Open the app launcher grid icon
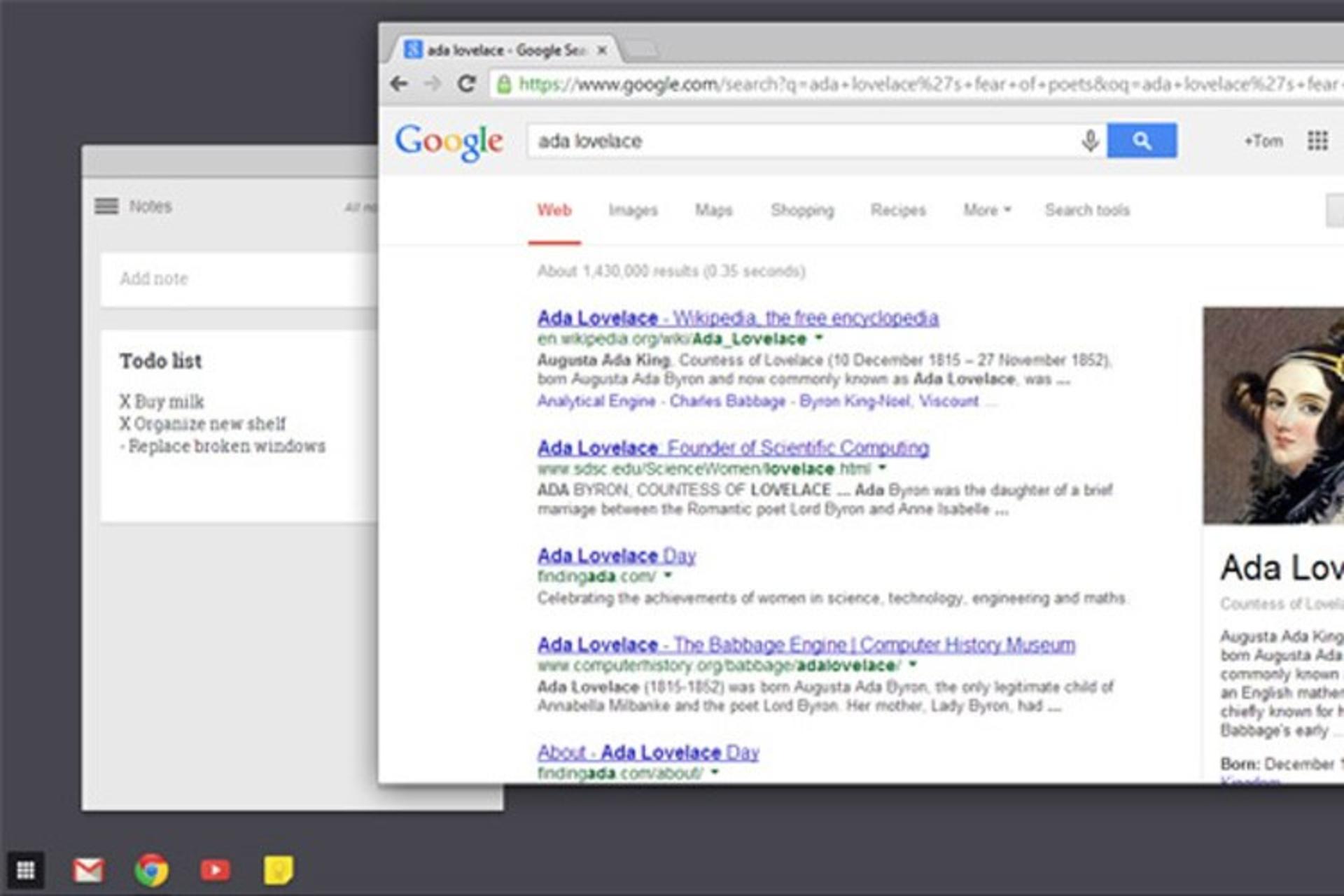 tap(26, 870)
